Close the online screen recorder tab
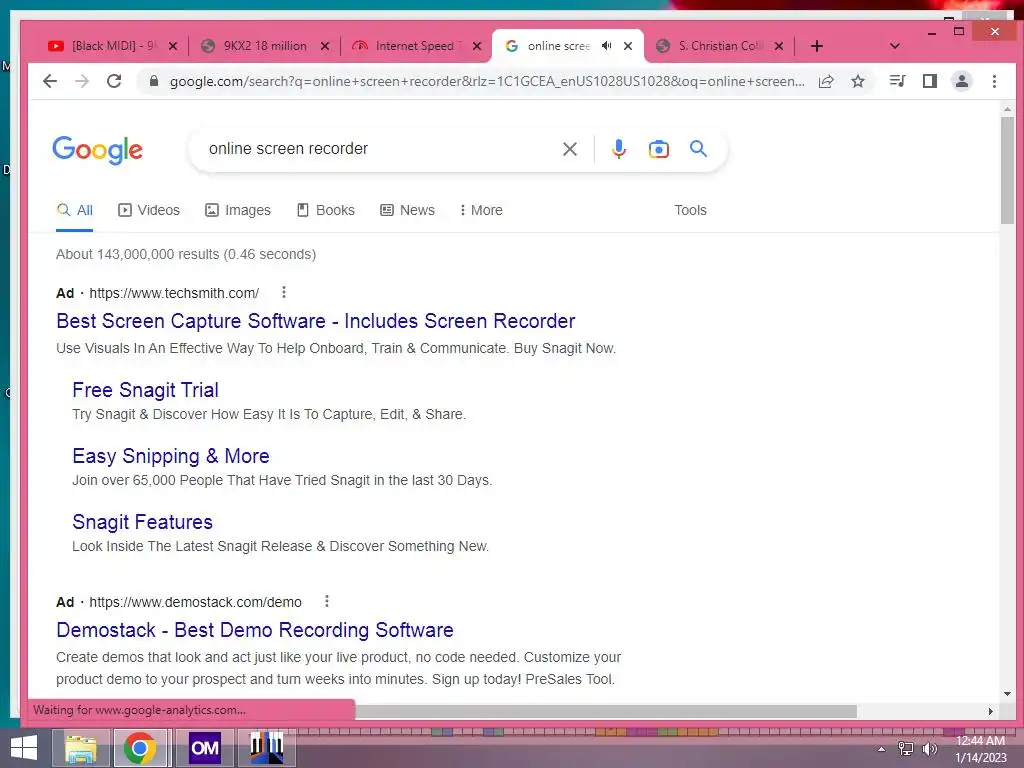 coord(628,46)
